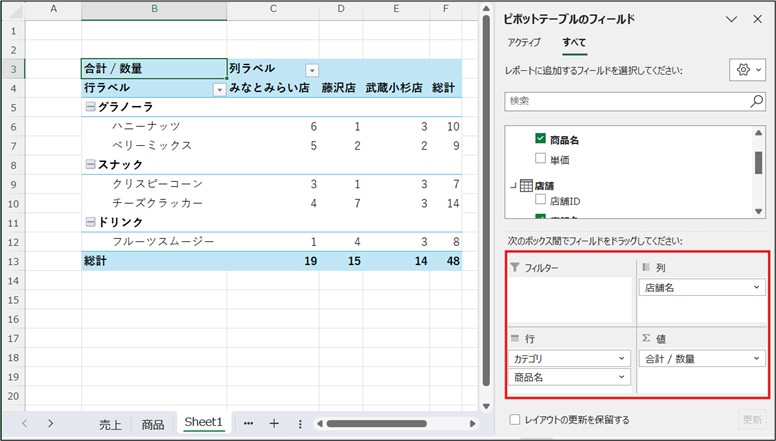This screenshot has width=776, height=441.
Task: Add a new sheet with plus icon
Action: pos(274,423)
